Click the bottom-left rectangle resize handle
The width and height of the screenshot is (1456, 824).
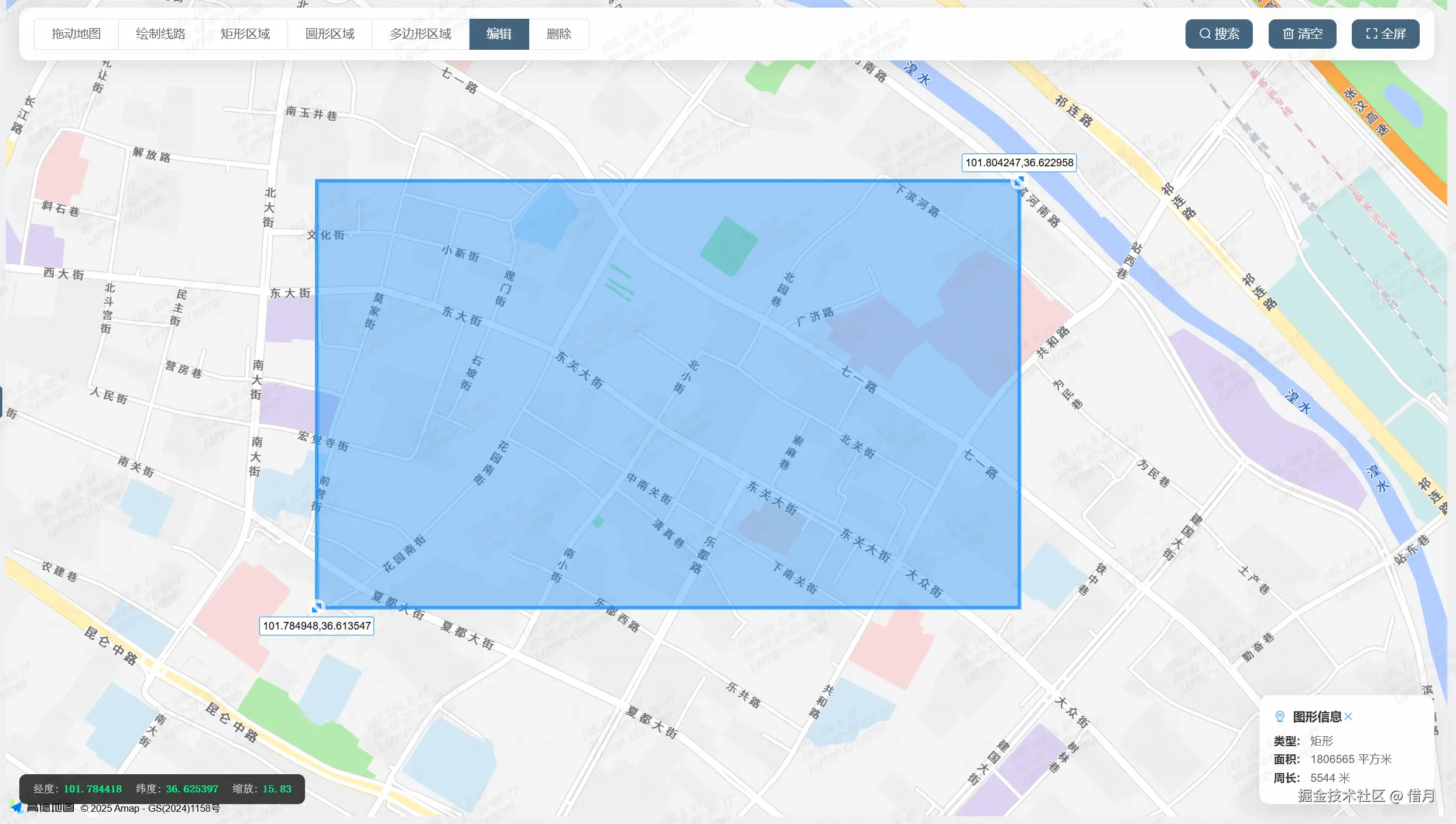pyautogui.click(x=317, y=607)
